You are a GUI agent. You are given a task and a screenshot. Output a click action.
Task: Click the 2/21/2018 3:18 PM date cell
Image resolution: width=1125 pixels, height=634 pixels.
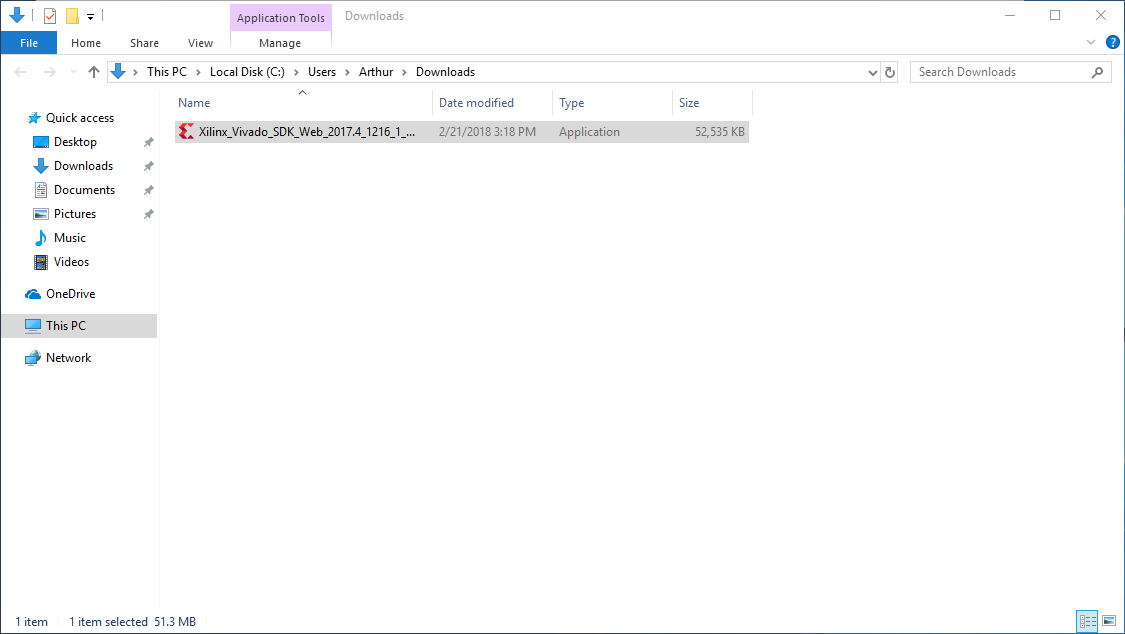tap(487, 132)
